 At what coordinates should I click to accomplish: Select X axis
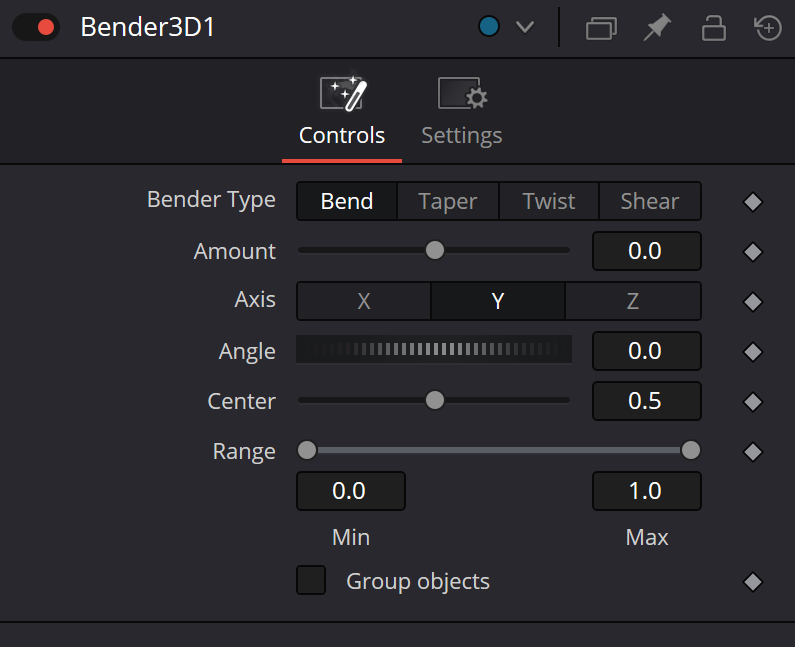click(x=364, y=301)
